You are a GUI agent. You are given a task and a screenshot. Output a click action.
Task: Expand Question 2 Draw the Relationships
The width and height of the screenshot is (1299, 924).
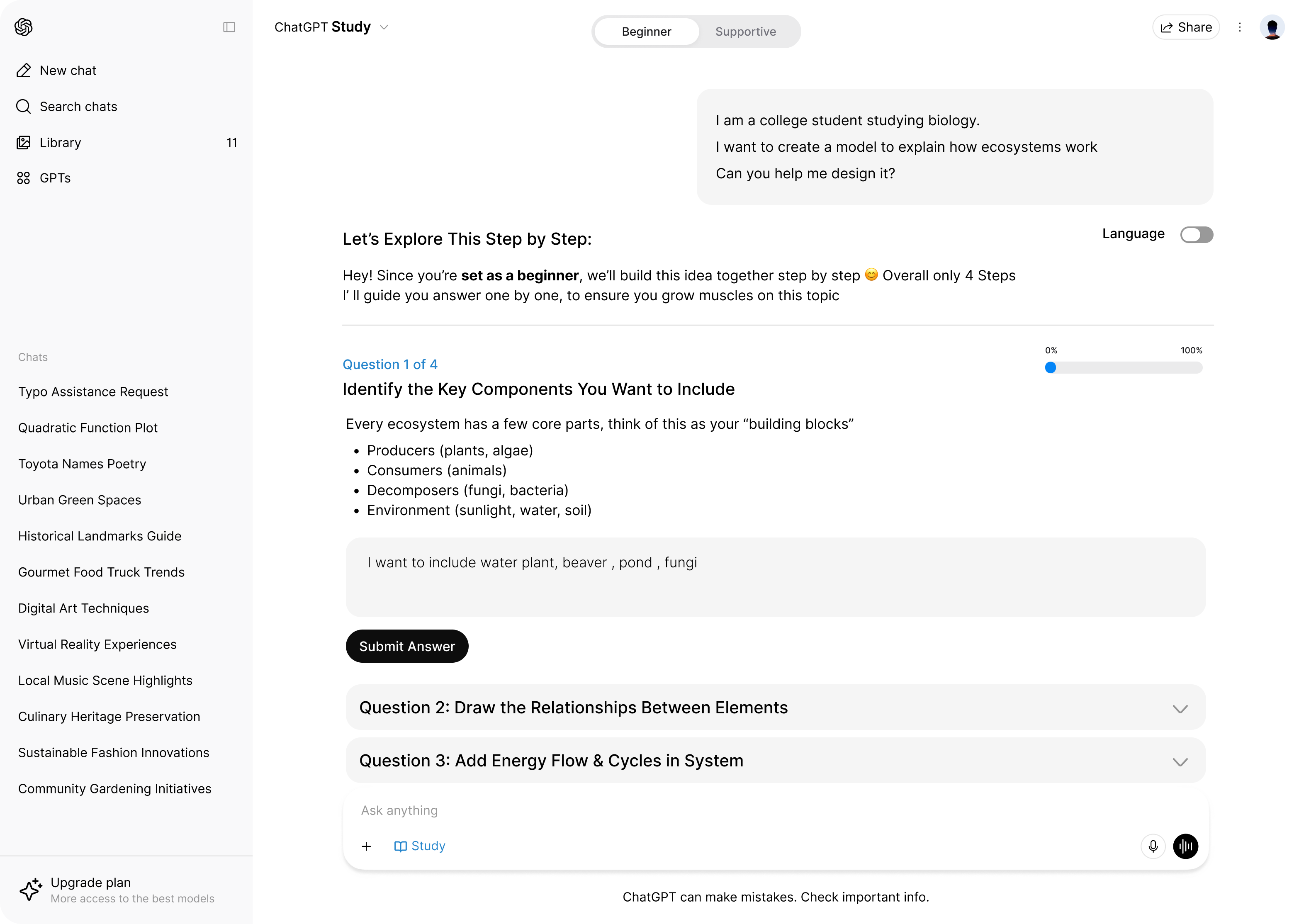click(776, 707)
